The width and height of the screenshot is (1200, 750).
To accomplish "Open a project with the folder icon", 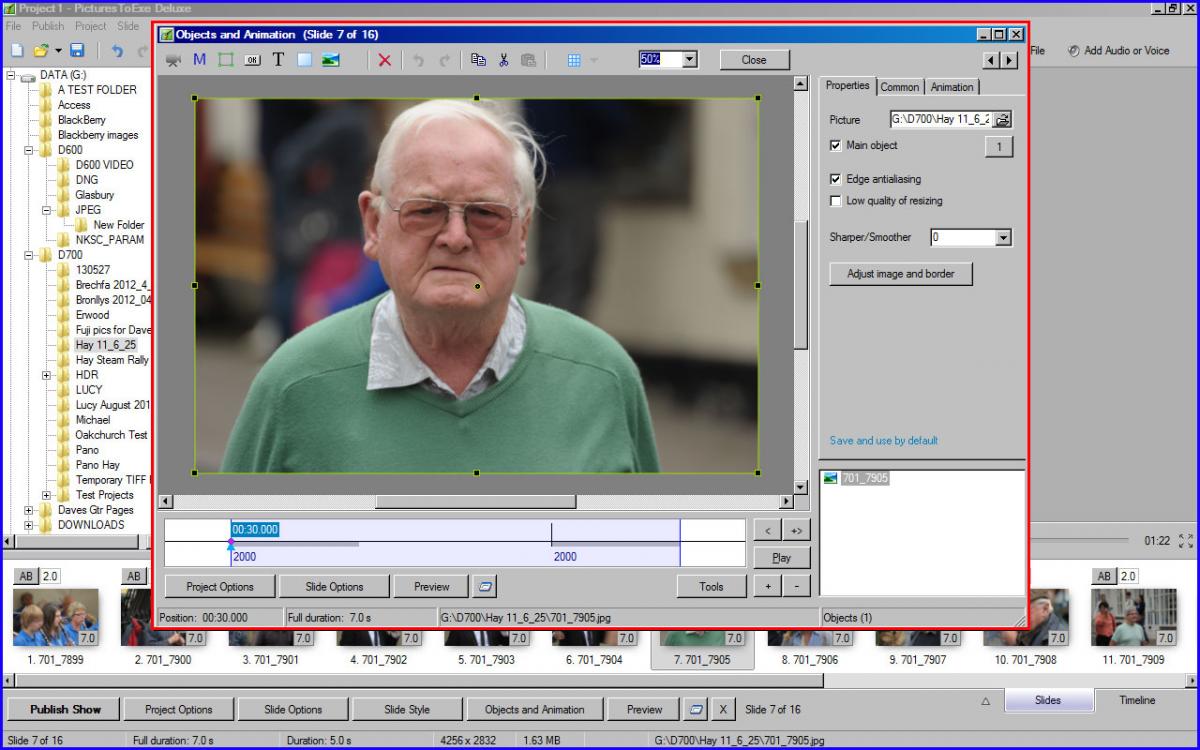I will 42,50.
